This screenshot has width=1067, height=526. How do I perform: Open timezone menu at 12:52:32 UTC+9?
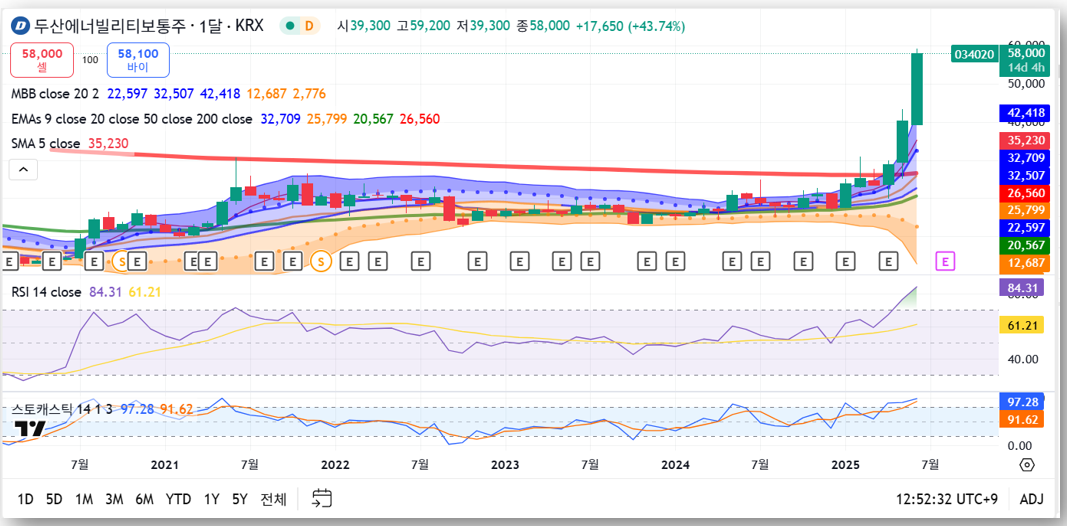click(947, 499)
